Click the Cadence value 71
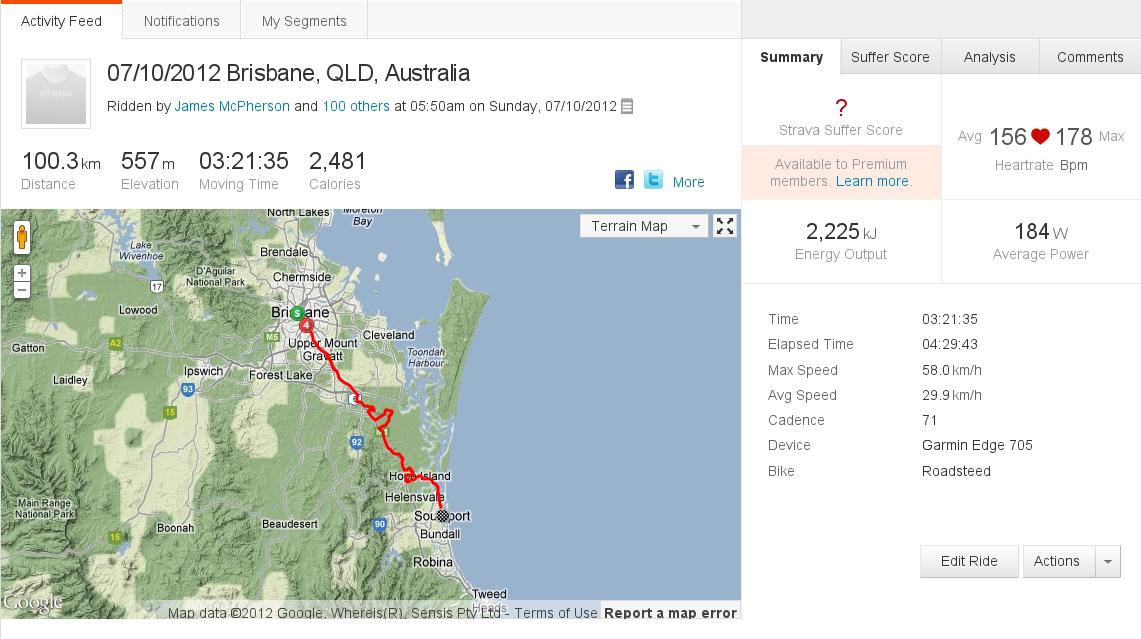The height and width of the screenshot is (639, 1141). (x=929, y=420)
